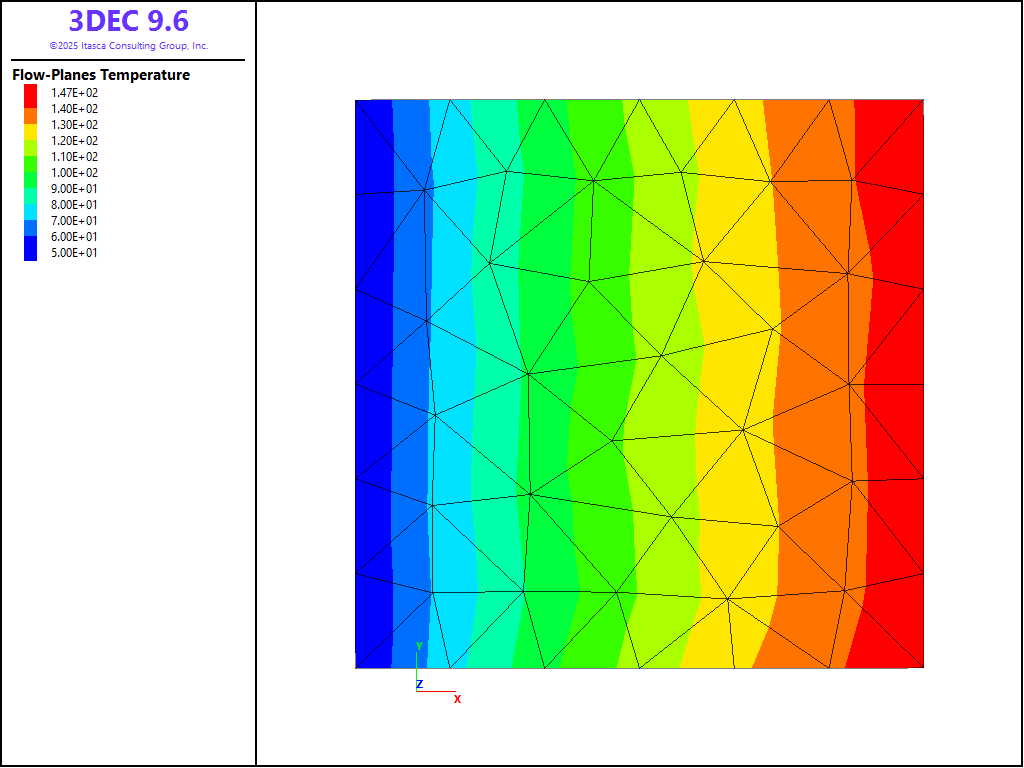The height and width of the screenshot is (768, 1024).
Task: Select the 9.00E+01 legend value label
Action: pos(75,189)
